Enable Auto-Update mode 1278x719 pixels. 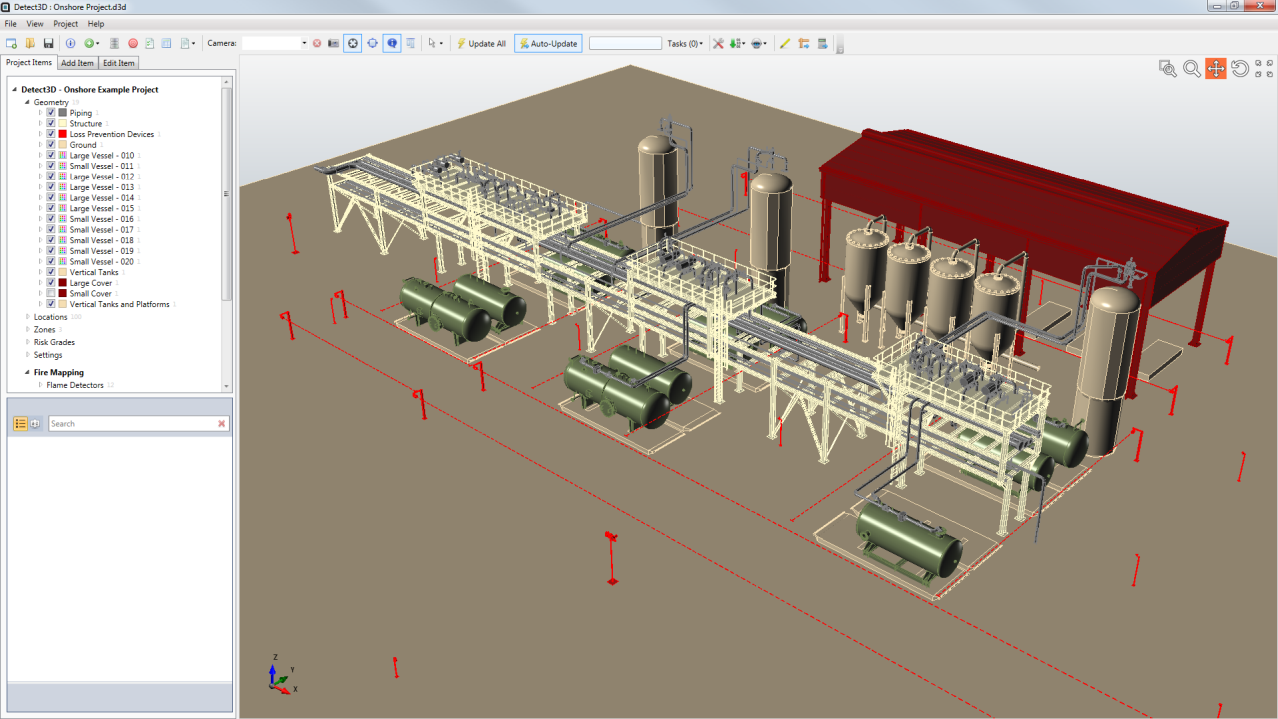coord(548,43)
